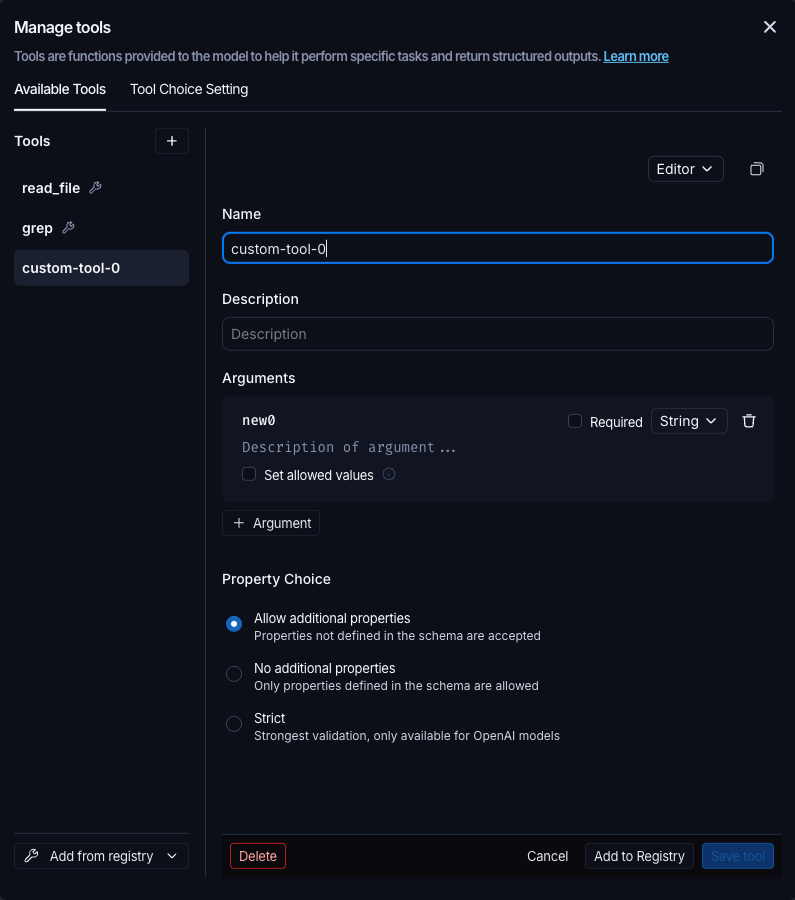Click the new0 argument name
The image size is (795, 900).
(x=259, y=420)
